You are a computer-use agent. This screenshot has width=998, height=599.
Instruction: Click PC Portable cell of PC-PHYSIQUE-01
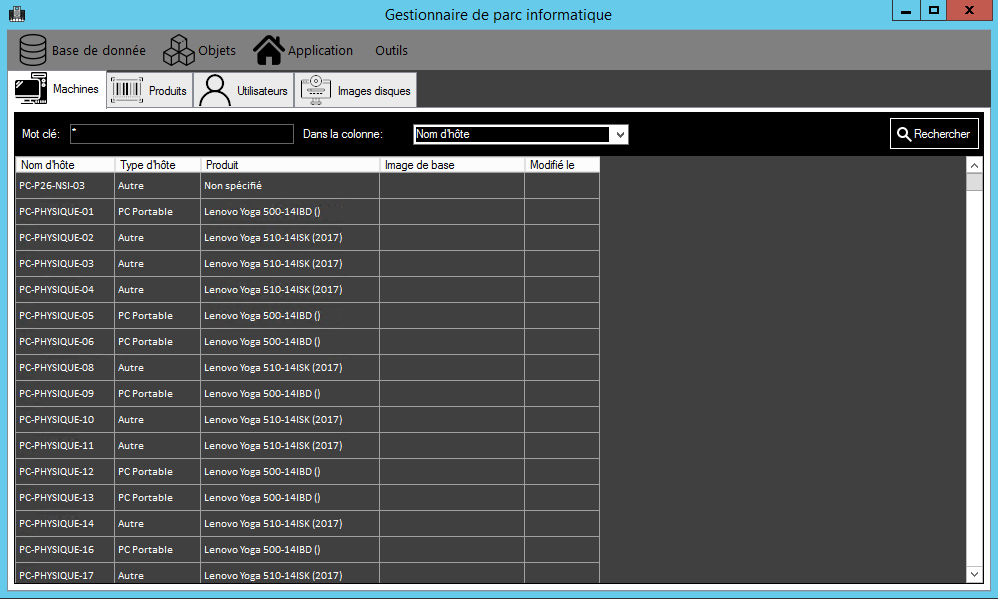point(158,211)
